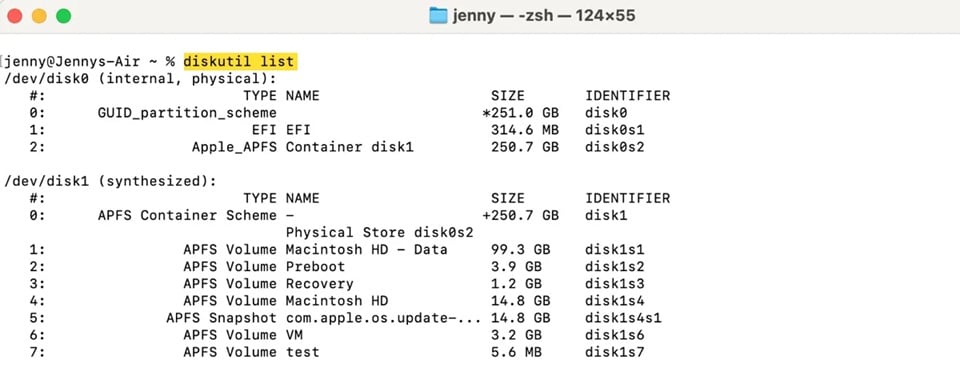Screen dimensions: 960x367
Task: Click the "Preboot" volume name
Action: point(315,267)
